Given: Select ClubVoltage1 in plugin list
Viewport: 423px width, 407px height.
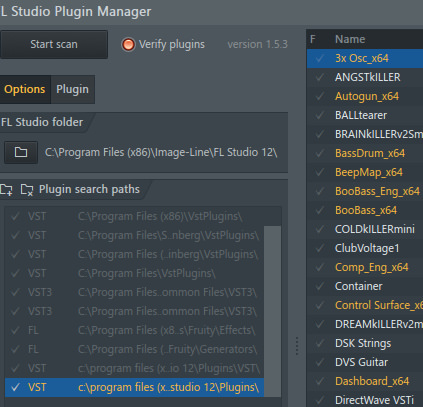Looking at the screenshot, I should pyautogui.click(x=367, y=248).
